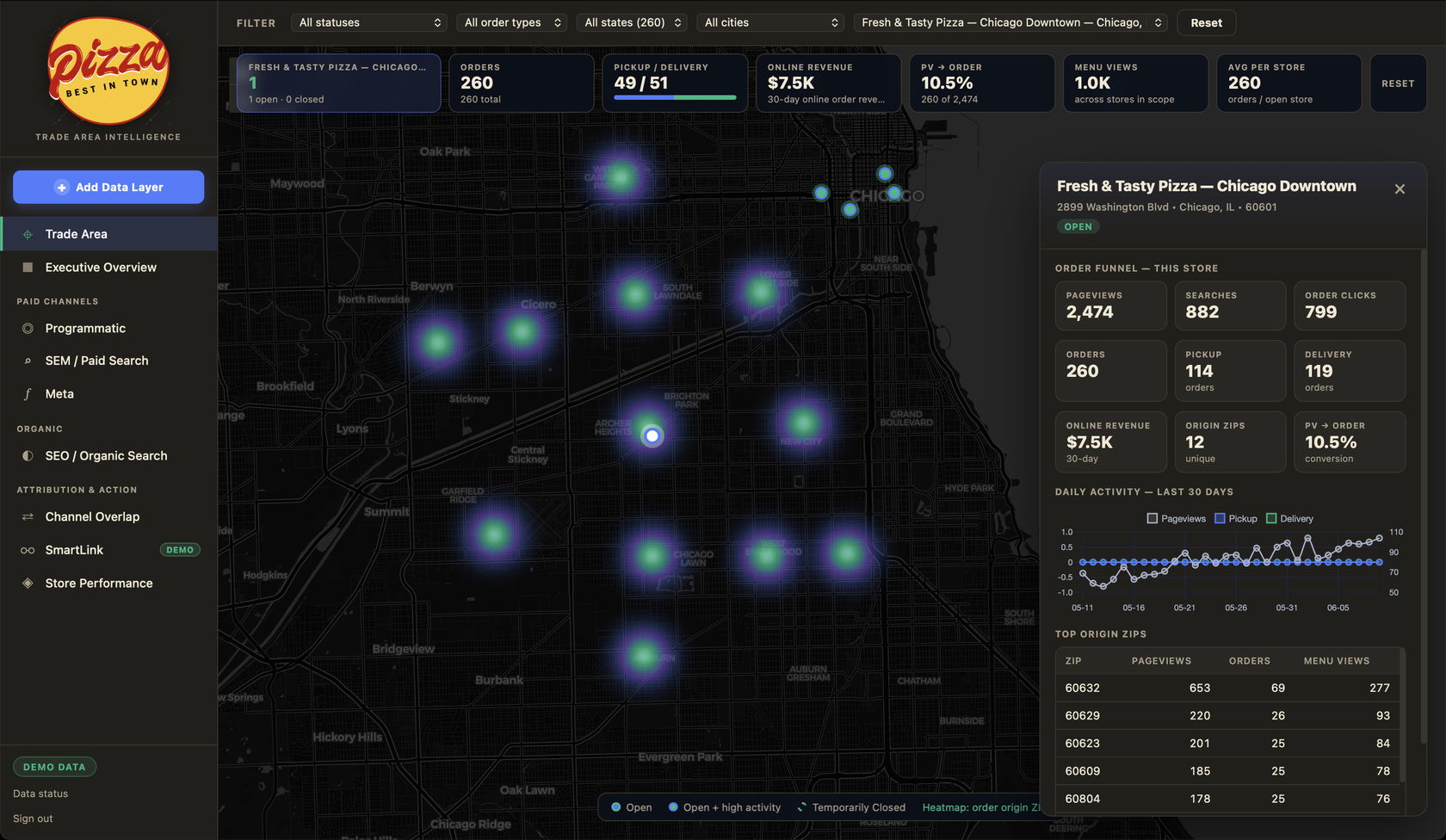
Task: Click the Searches 882 funnel card
Action: coord(1230,306)
